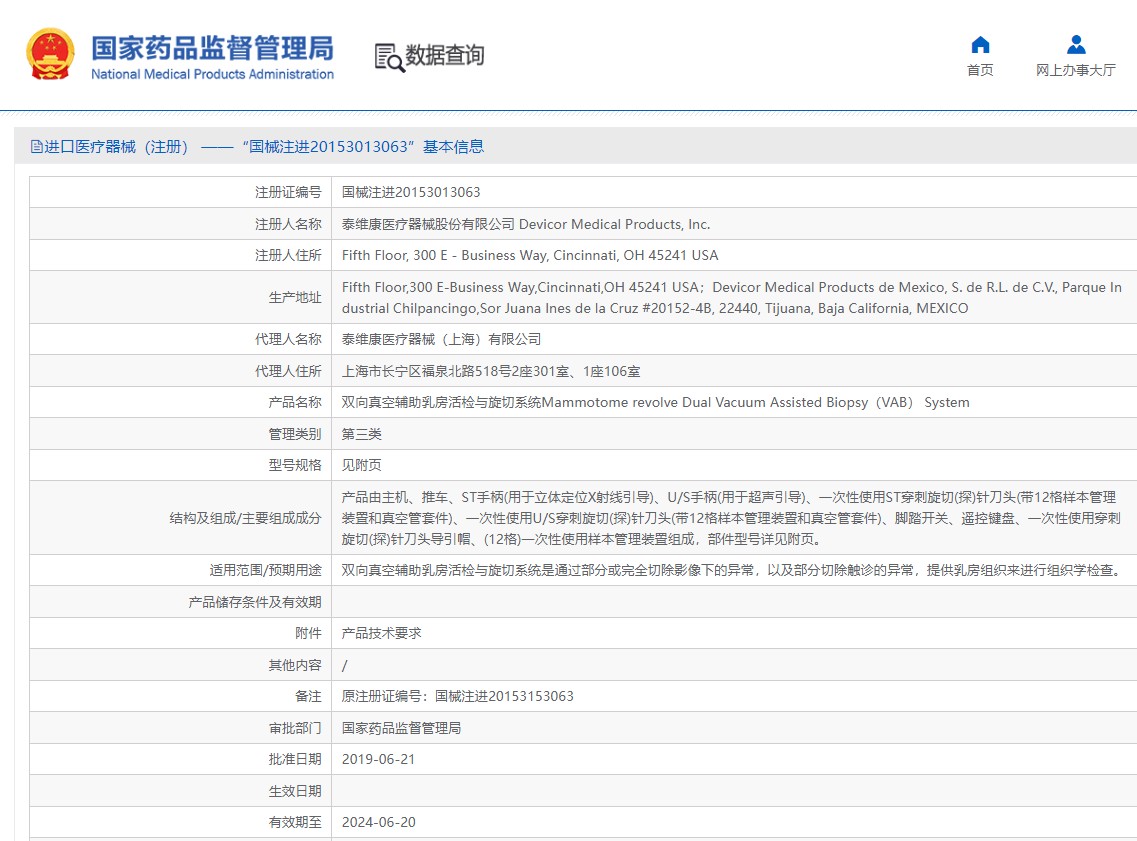Viewport: 1137px width, 841px height.
Task: Click the 审批部门 row label
Action: (x=294, y=729)
